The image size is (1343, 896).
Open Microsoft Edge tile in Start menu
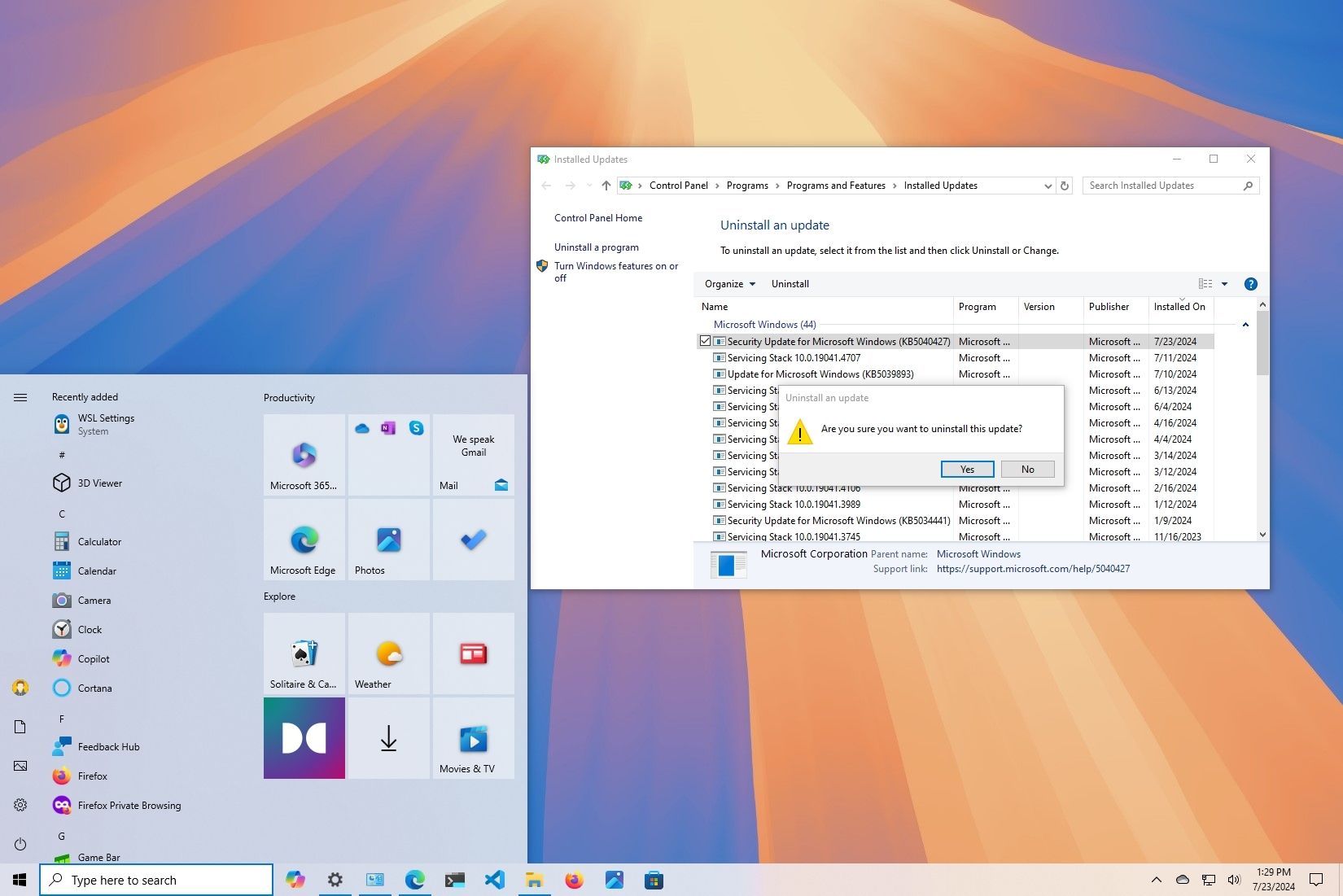pyautogui.click(x=304, y=540)
